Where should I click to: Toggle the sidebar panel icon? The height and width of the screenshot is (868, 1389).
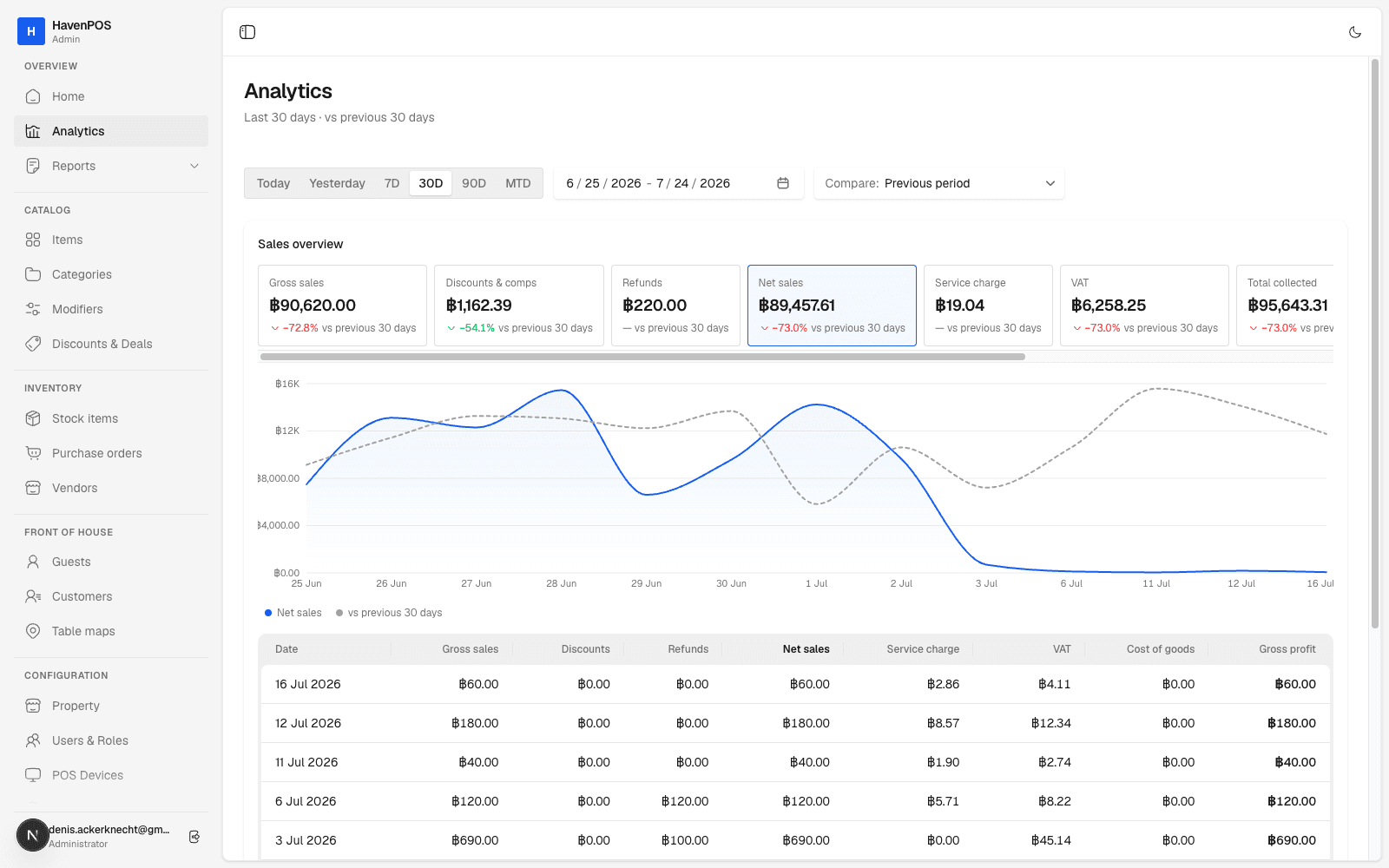(x=247, y=32)
